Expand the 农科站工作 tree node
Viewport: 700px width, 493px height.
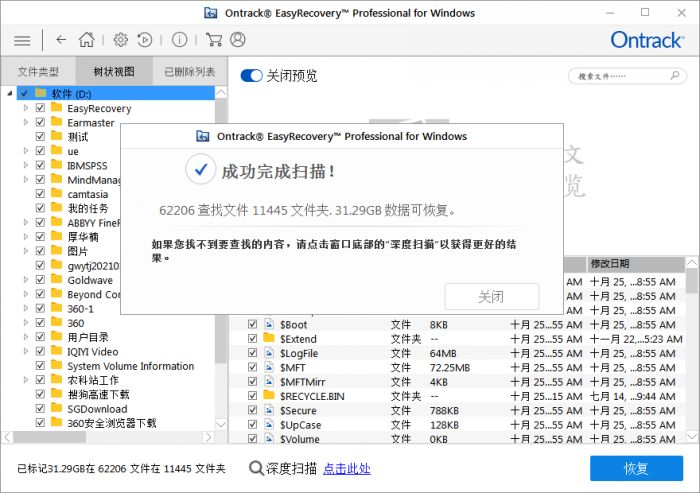[x=26, y=380]
